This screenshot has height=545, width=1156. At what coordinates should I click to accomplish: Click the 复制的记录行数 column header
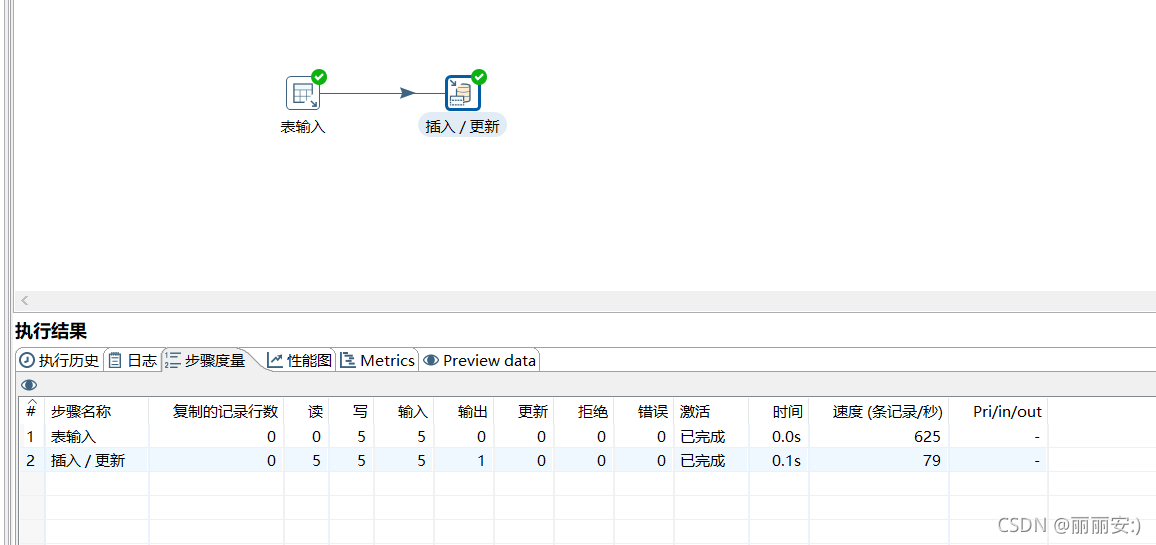pos(216,412)
